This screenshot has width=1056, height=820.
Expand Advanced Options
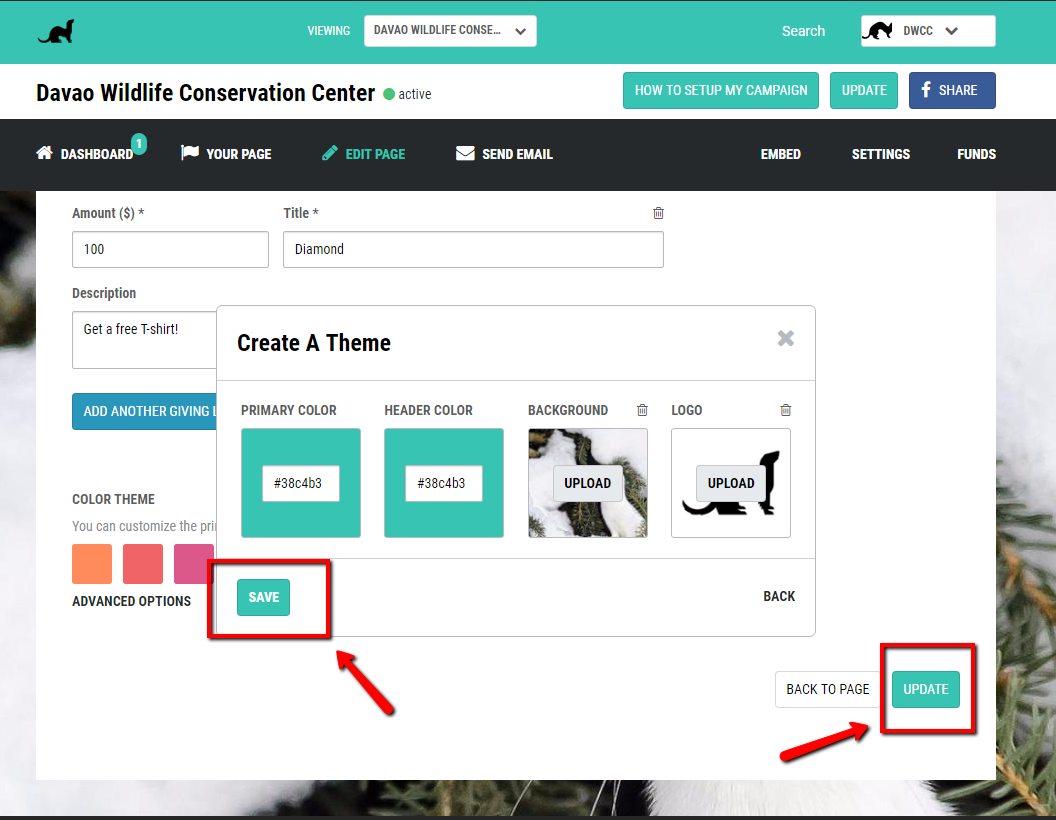(x=131, y=601)
